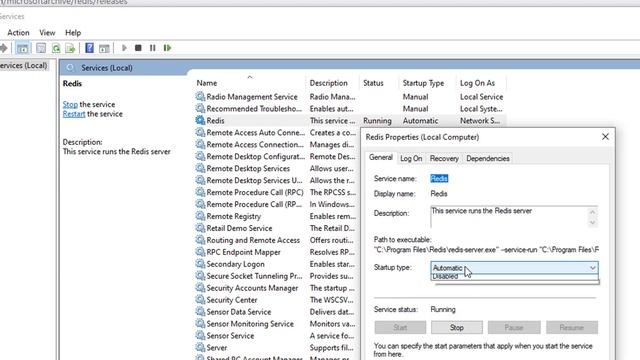The width and height of the screenshot is (640, 360).
Task: Click inside the Description text box
Action: (509, 217)
